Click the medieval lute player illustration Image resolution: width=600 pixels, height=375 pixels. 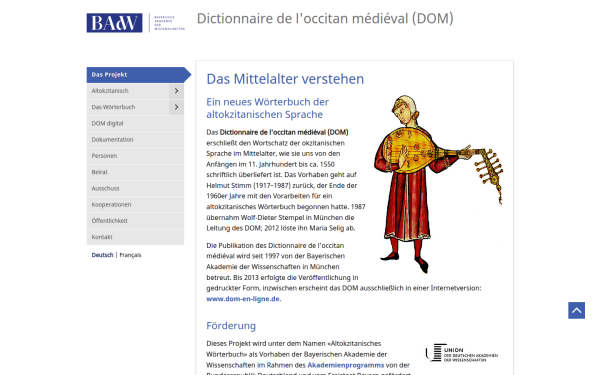pyautogui.click(x=438, y=184)
